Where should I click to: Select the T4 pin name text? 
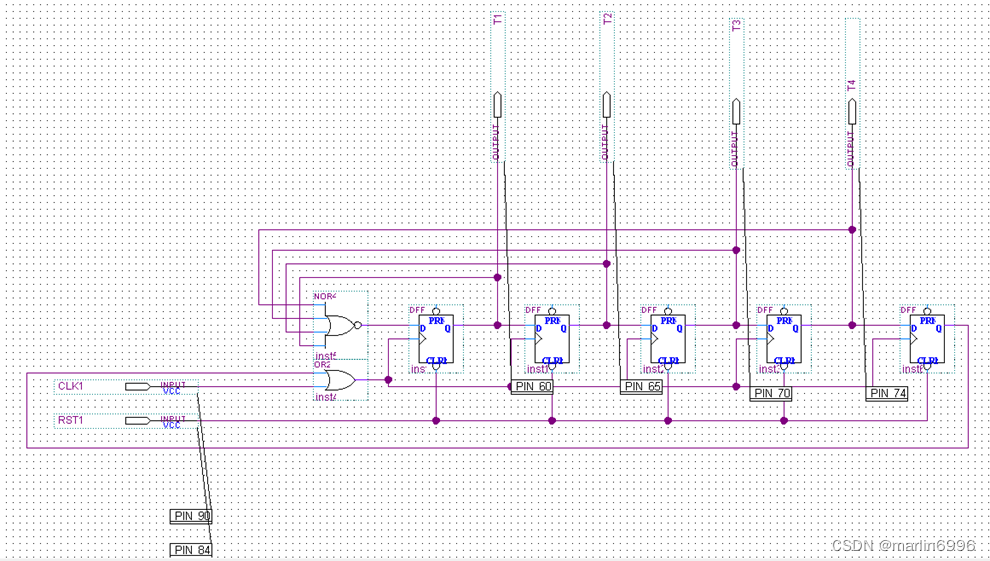coord(851,86)
